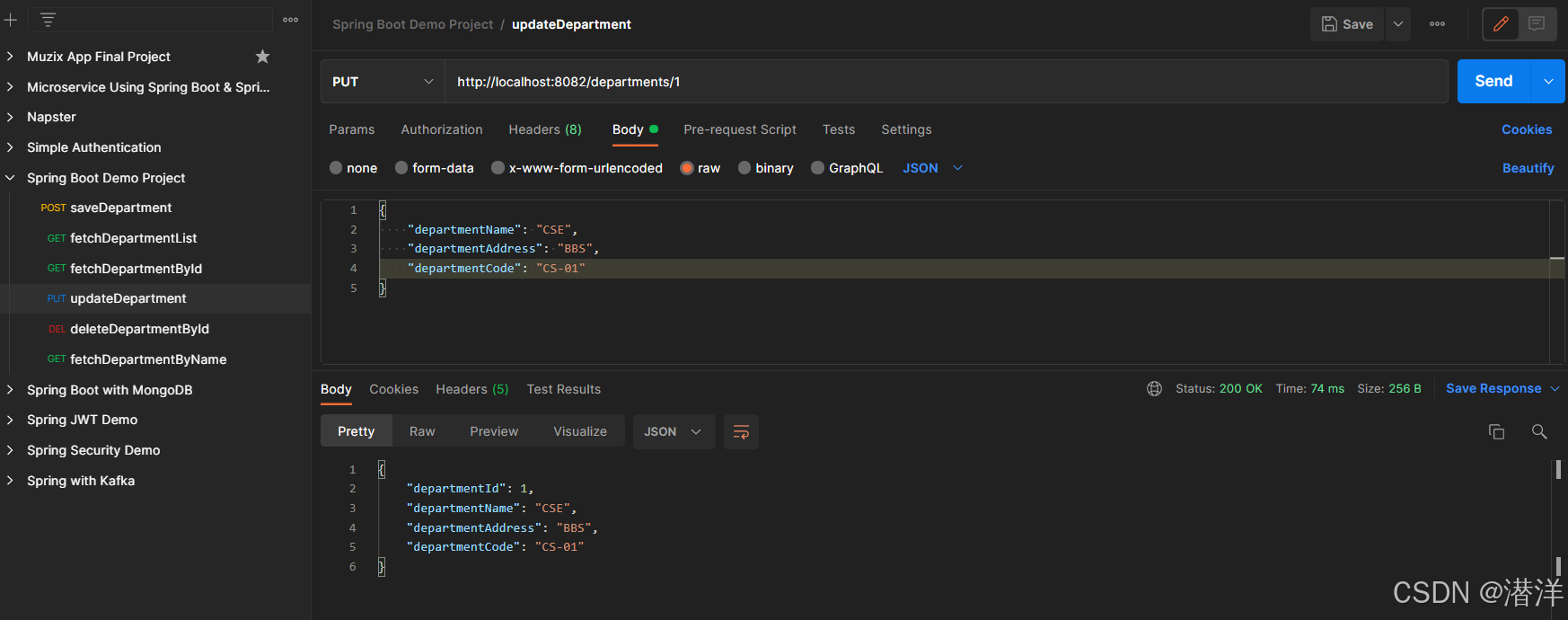
Task: Open the Authorization tab
Action: (x=442, y=129)
